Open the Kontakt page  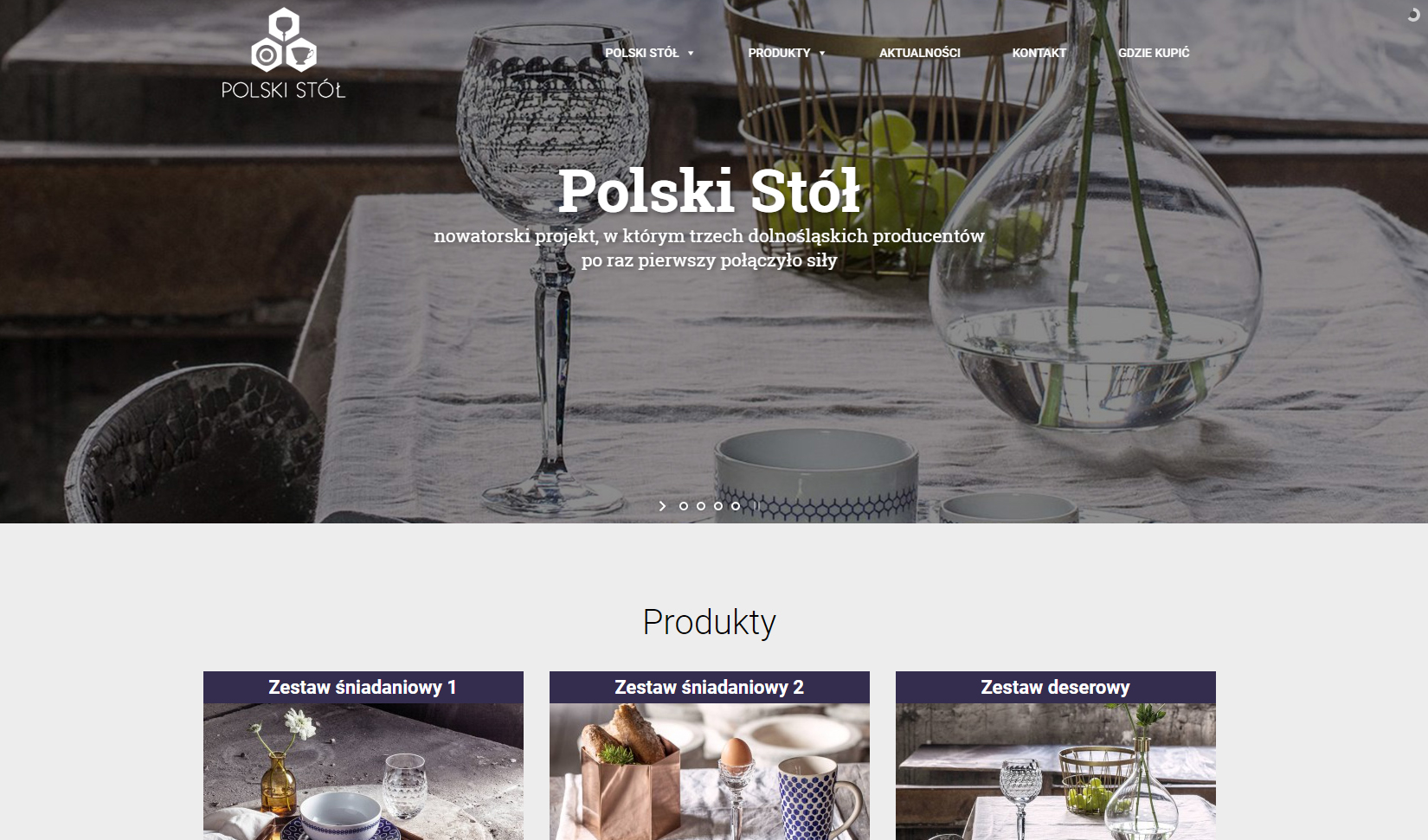pos(1039,53)
